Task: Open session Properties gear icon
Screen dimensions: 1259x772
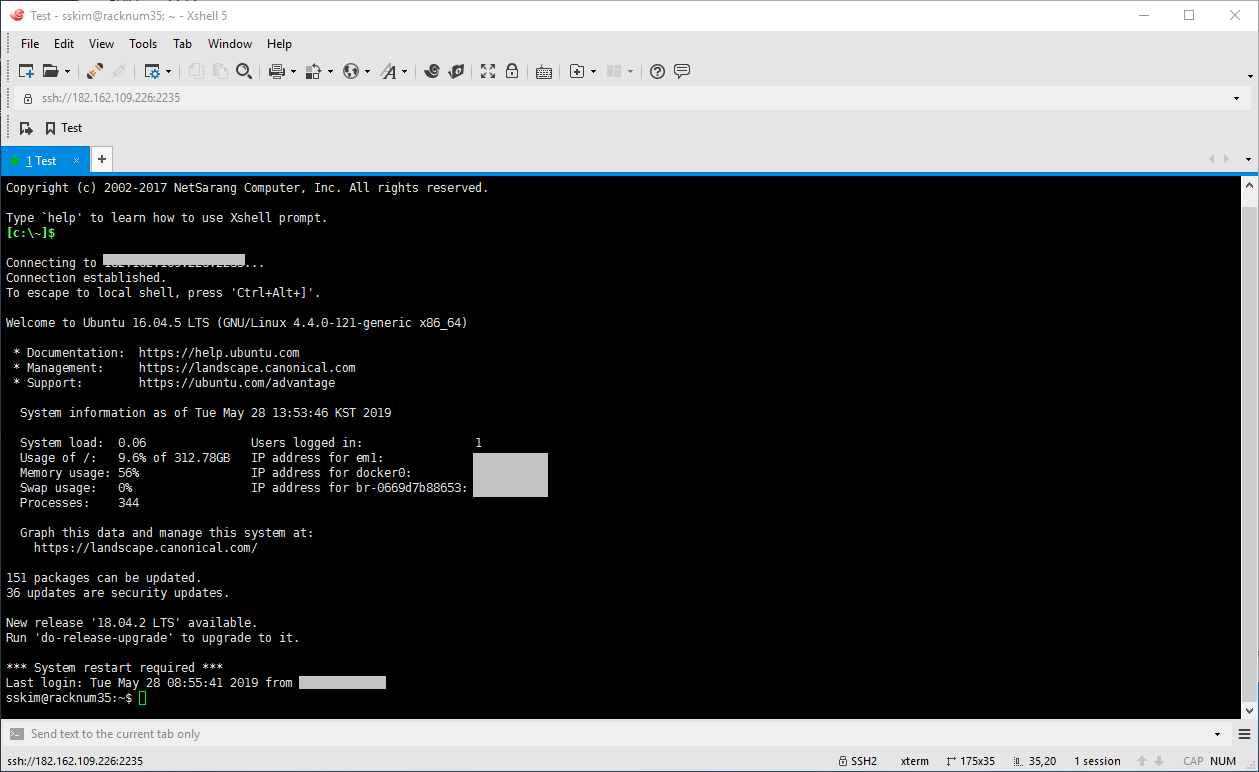Action: coord(152,71)
